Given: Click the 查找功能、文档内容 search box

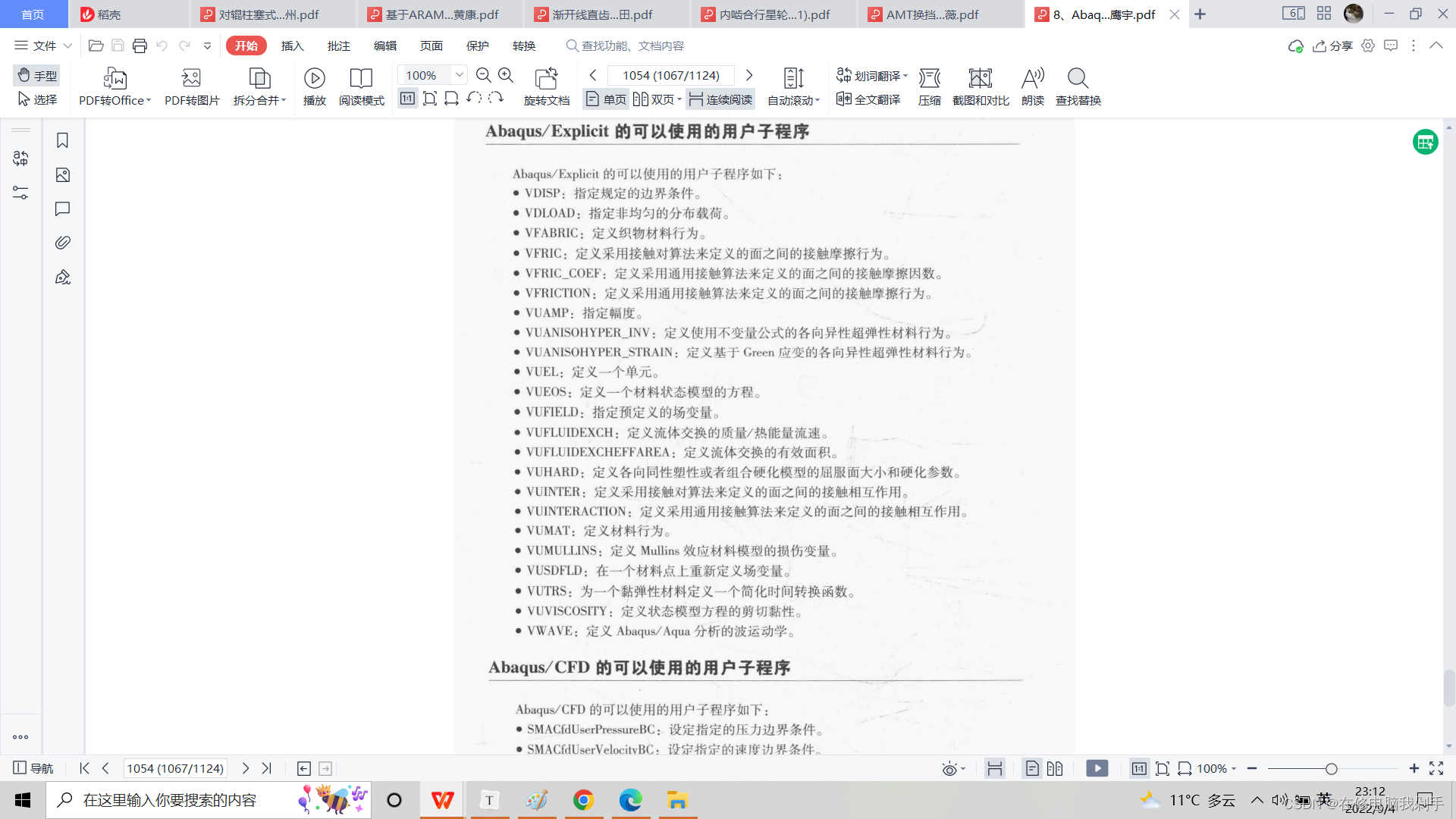Looking at the screenshot, I should tap(626, 45).
